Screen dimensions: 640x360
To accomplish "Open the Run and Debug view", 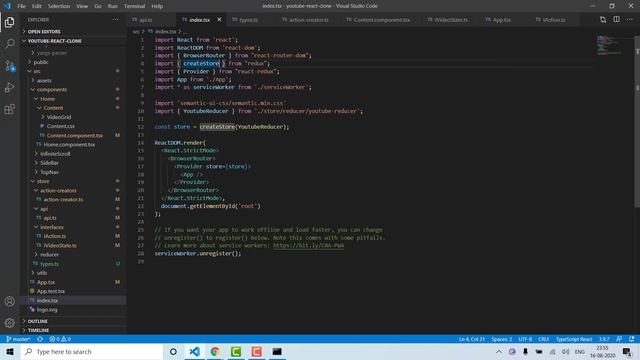I will tap(9, 87).
